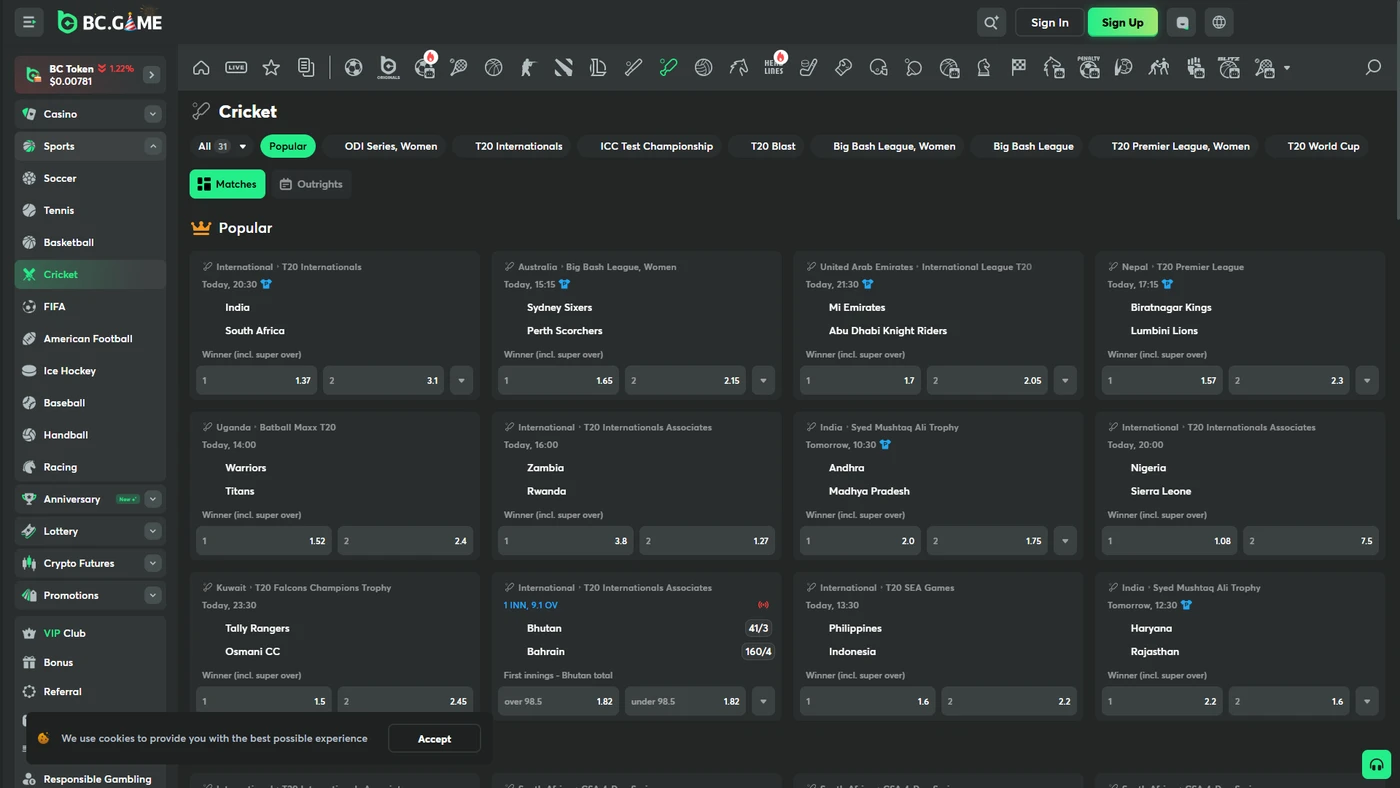Switch to Matches view

(x=227, y=184)
